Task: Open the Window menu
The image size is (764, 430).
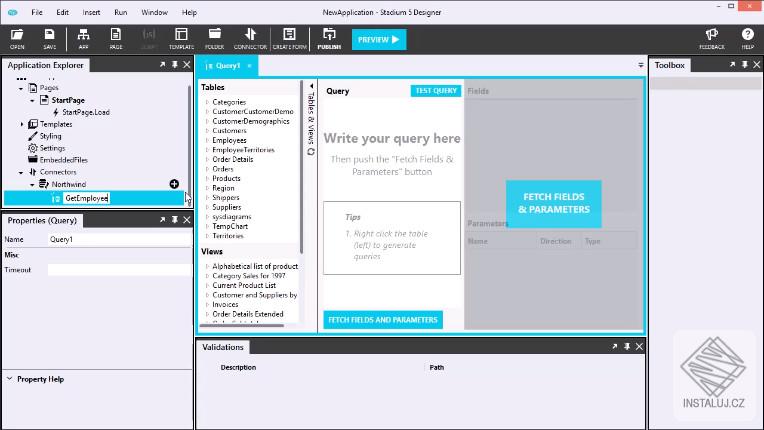Action: [x=154, y=12]
